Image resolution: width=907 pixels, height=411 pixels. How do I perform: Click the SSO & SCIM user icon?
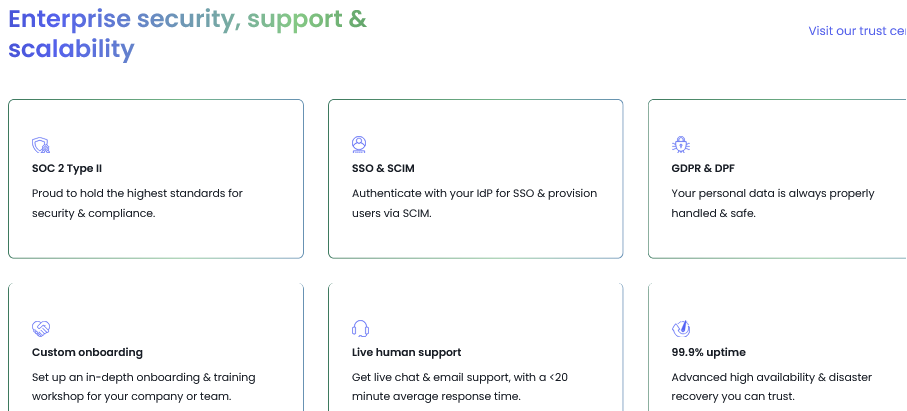[x=359, y=144]
